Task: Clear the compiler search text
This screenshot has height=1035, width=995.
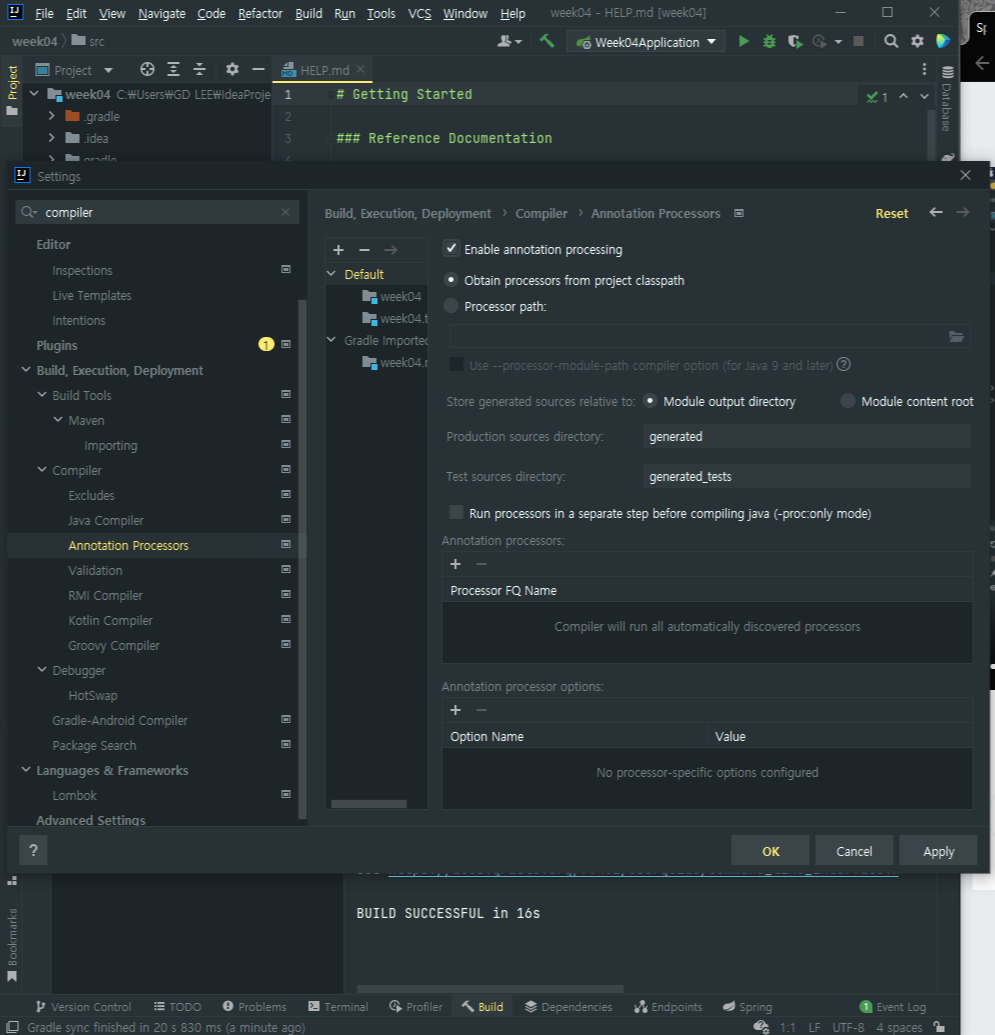Action: click(x=285, y=212)
